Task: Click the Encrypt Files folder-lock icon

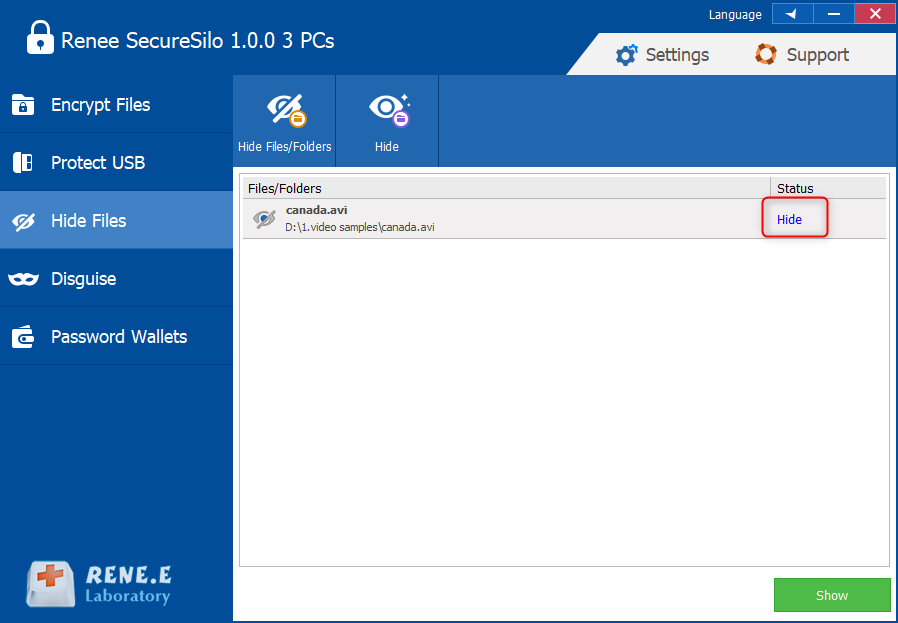Action: click(x=23, y=105)
